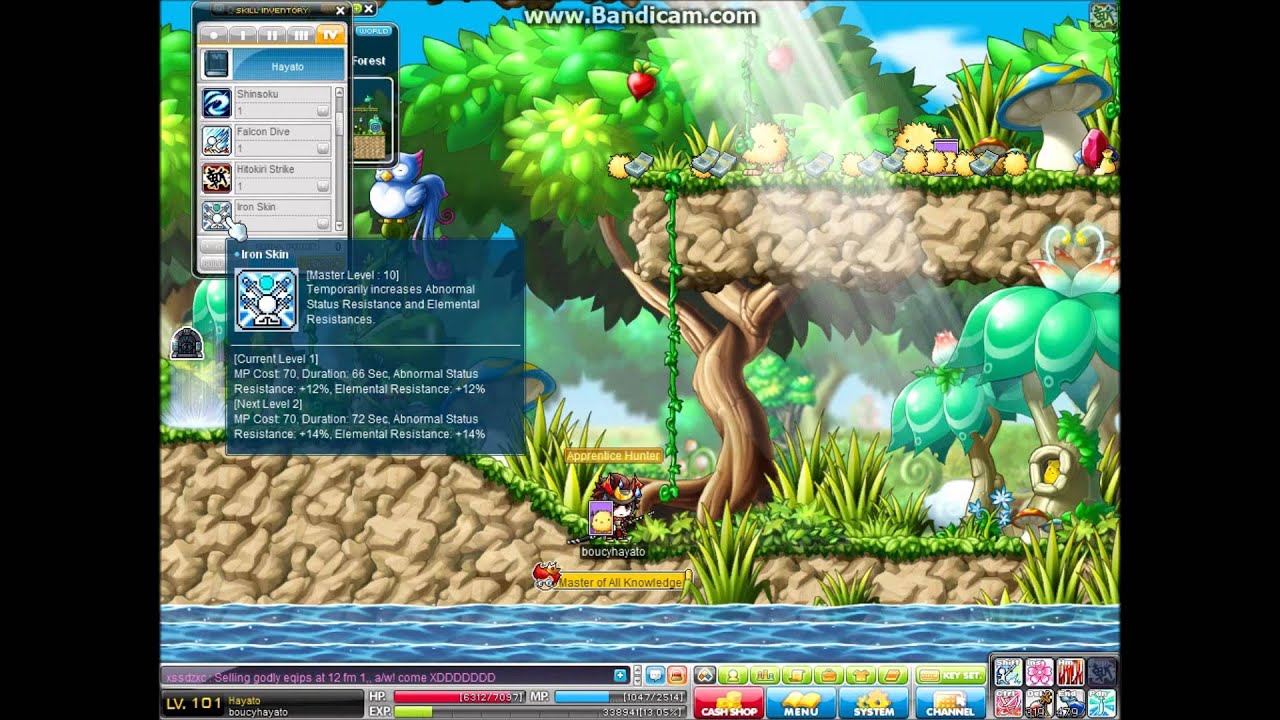This screenshot has height=720, width=1280.
Task: Switch to beginner skills tab (dot)
Action: (213, 35)
